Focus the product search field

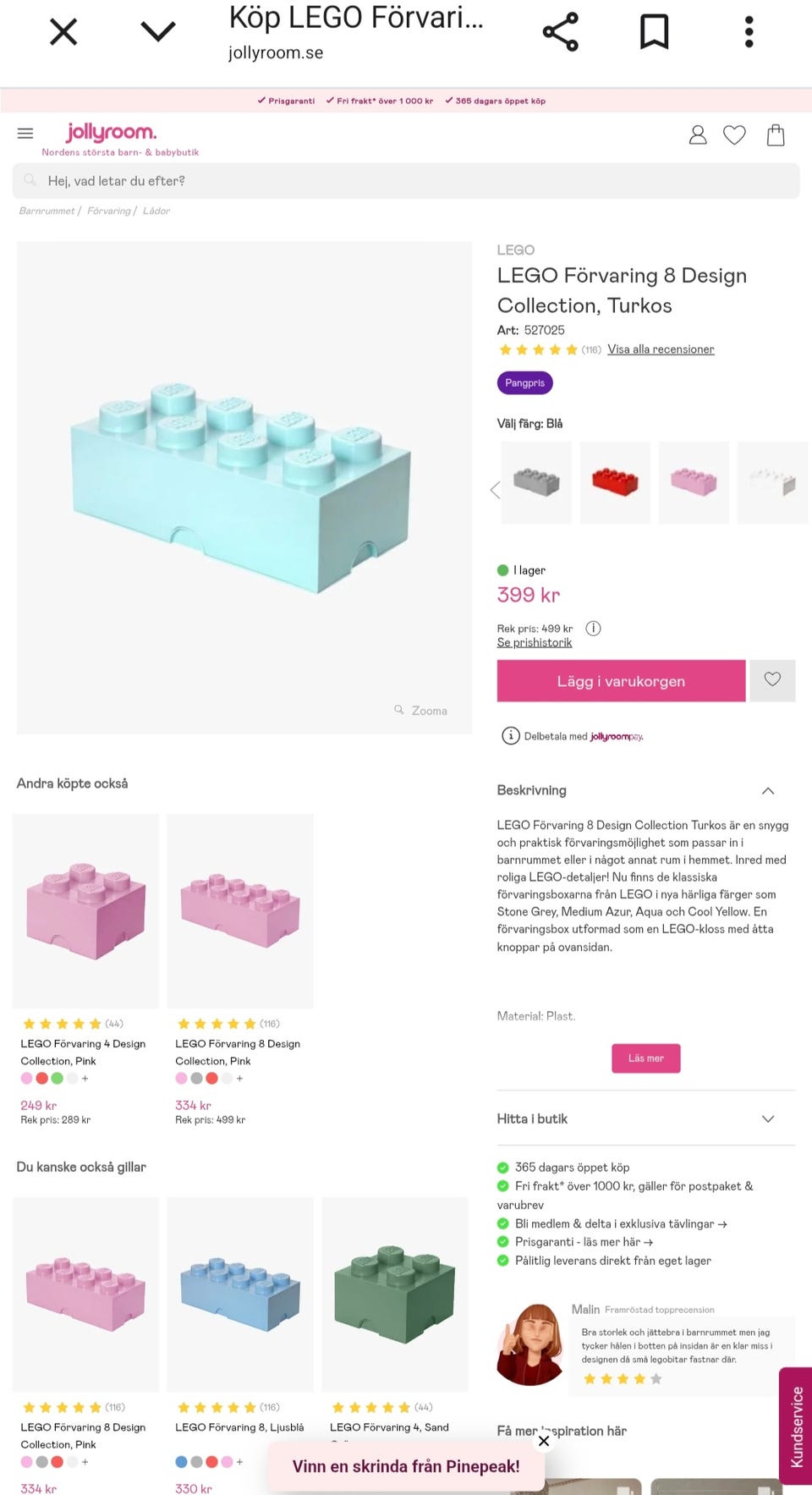pos(406,181)
